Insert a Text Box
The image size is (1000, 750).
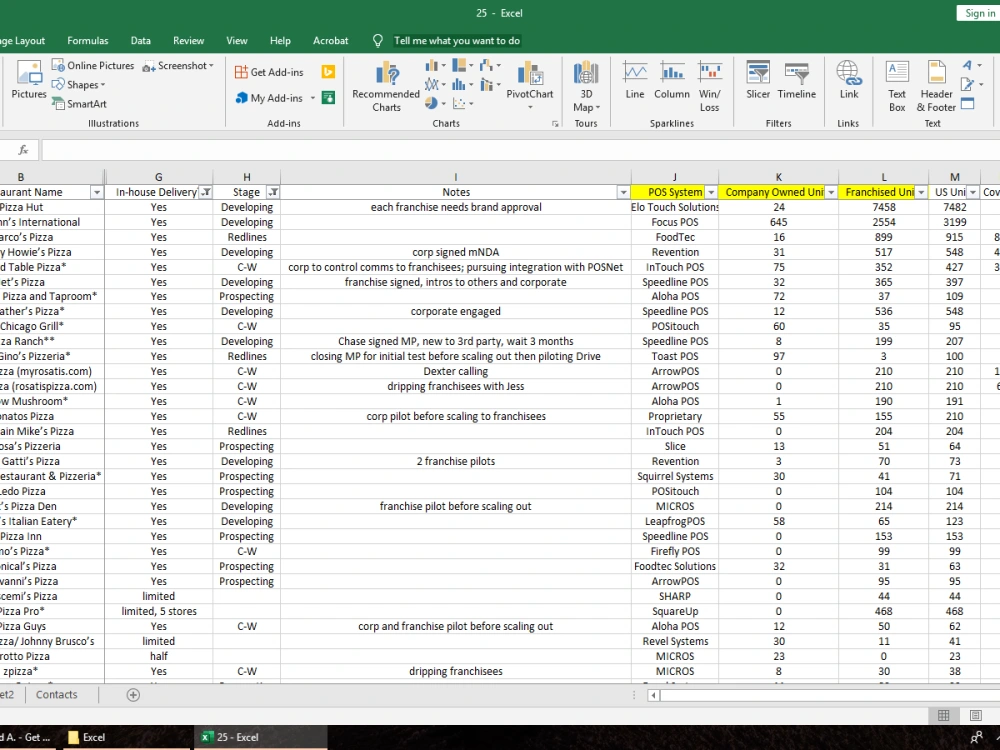[897, 87]
